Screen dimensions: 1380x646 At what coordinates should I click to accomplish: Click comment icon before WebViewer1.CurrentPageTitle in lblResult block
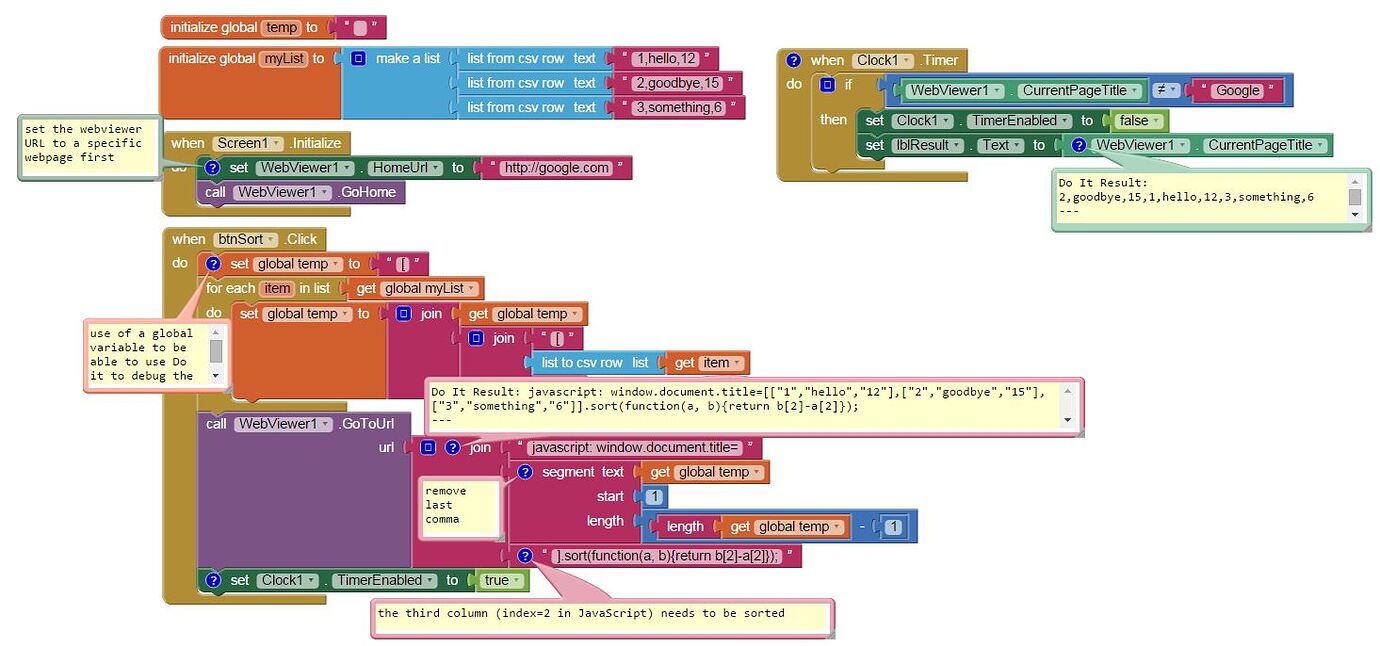pos(1079,145)
